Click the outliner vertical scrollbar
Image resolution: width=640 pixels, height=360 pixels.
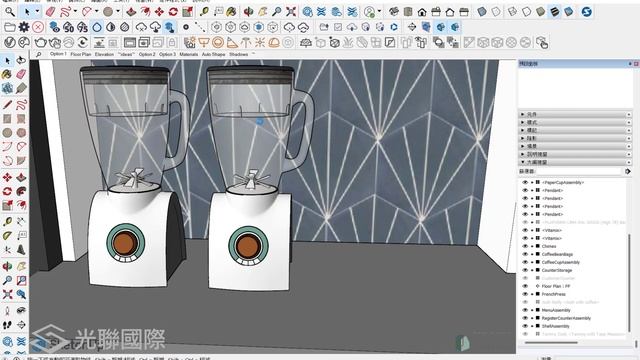coord(629,284)
